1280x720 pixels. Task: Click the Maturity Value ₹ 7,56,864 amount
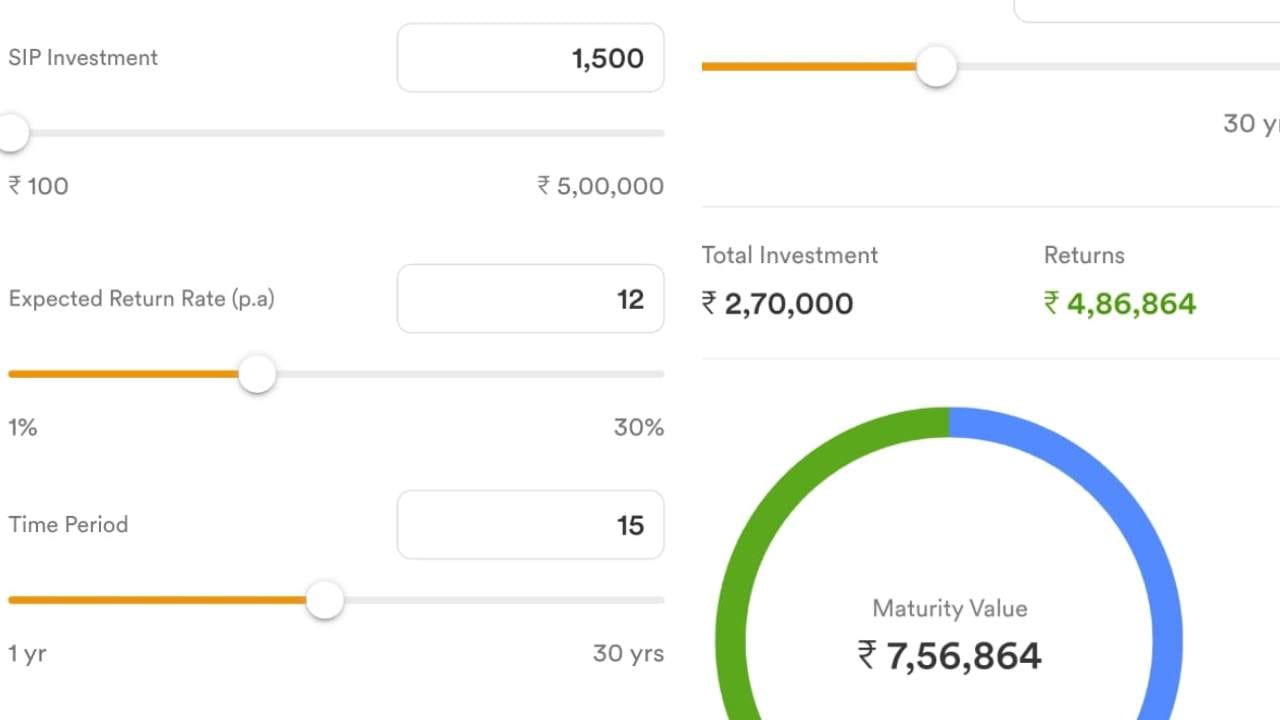pos(950,656)
